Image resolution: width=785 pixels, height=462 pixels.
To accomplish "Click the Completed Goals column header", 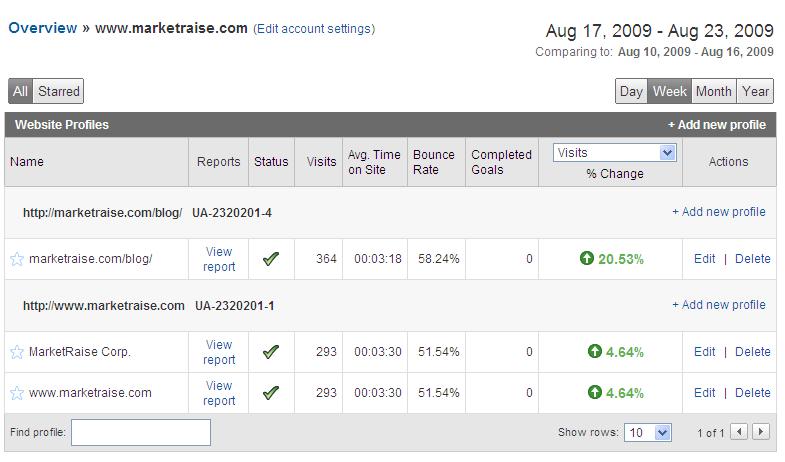I will (501, 162).
